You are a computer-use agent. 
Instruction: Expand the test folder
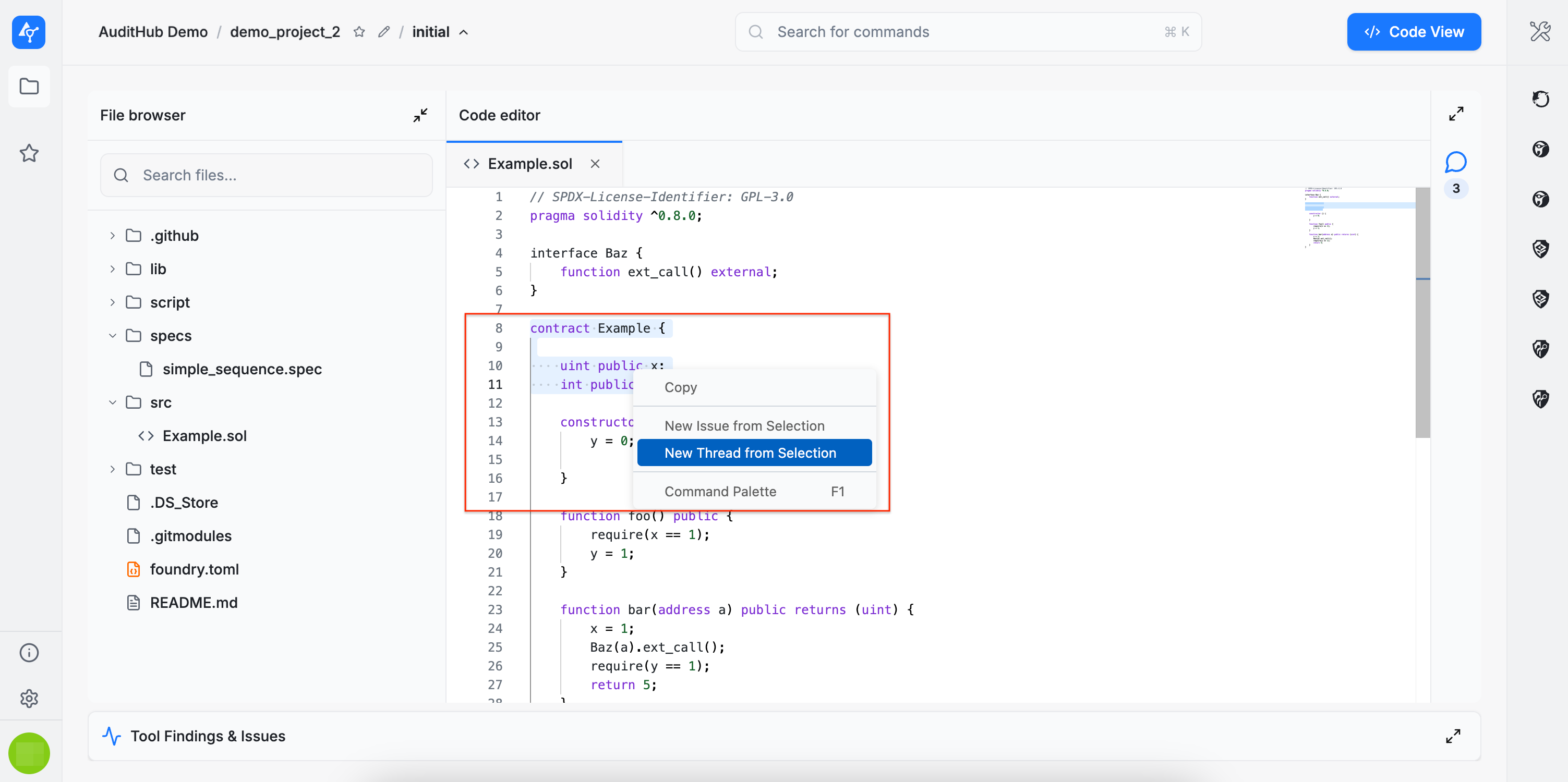113,469
